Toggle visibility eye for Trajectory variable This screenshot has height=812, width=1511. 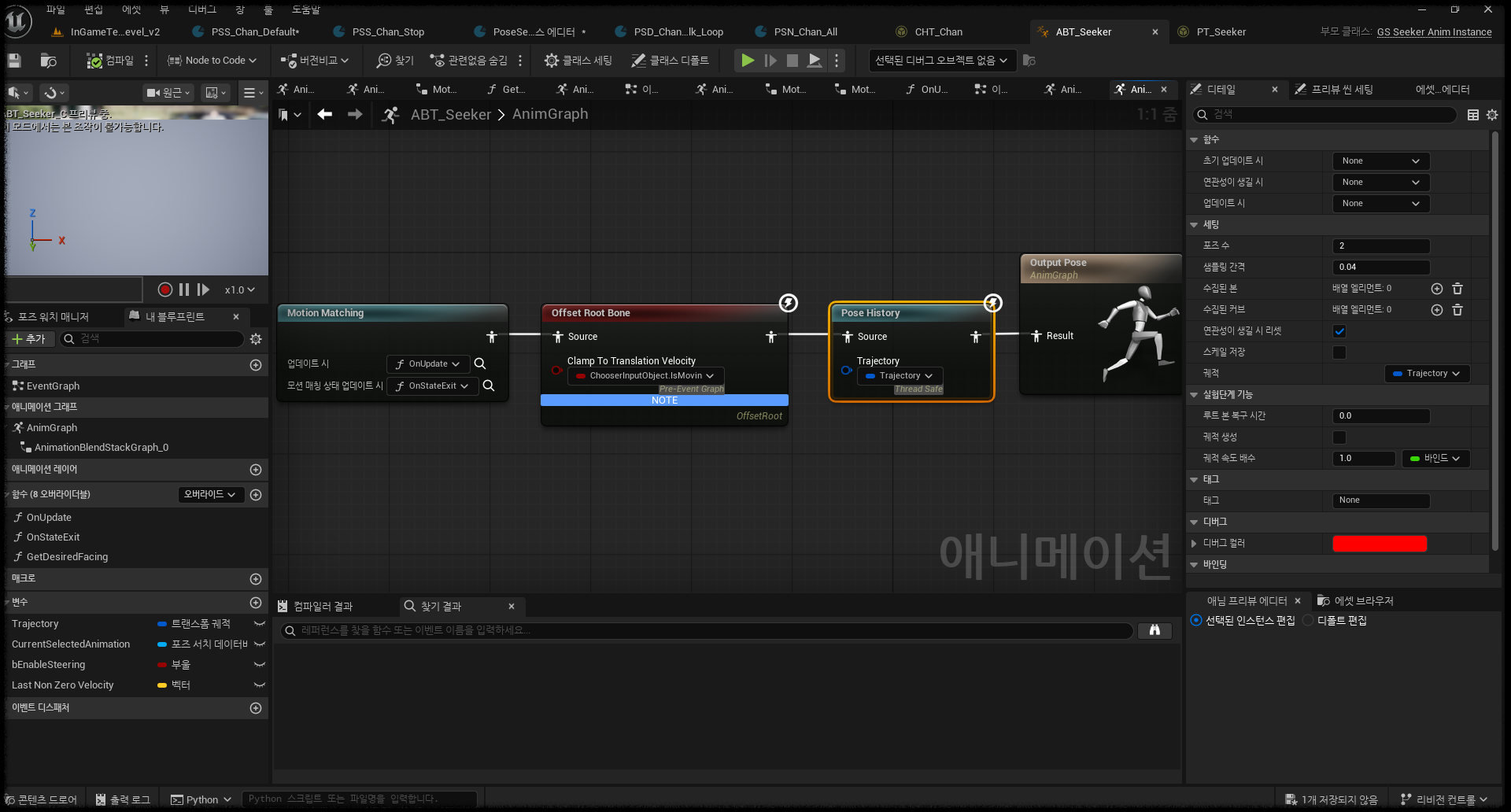[259, 624]
